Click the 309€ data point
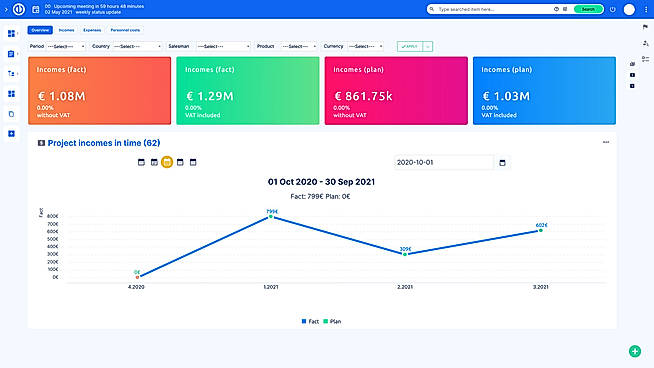654x368 pixels. click(405, 254)
